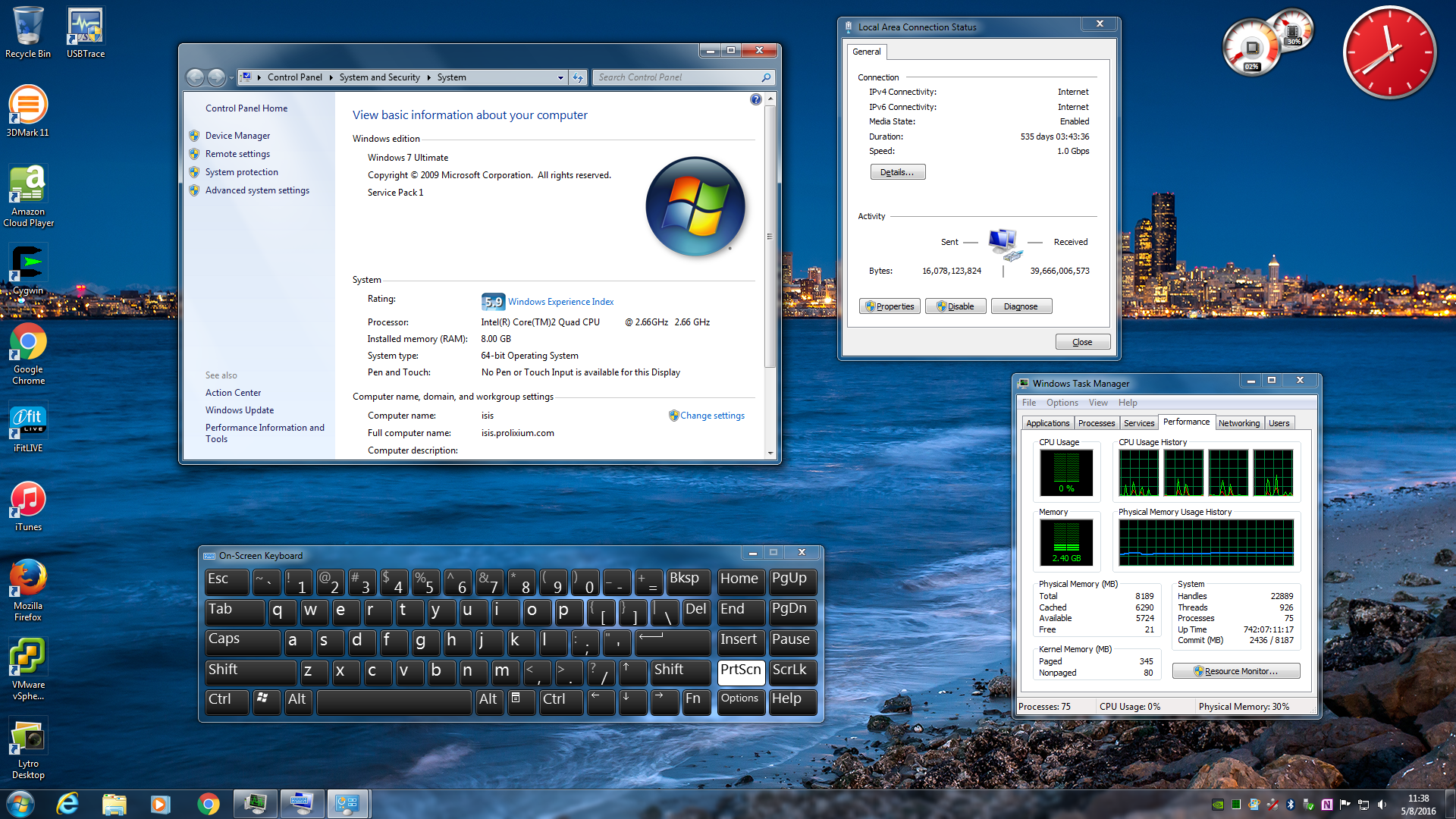The image size is (1456, 819).
Task: Click the analog clock desktop gadget
Action: point(1389,52)
